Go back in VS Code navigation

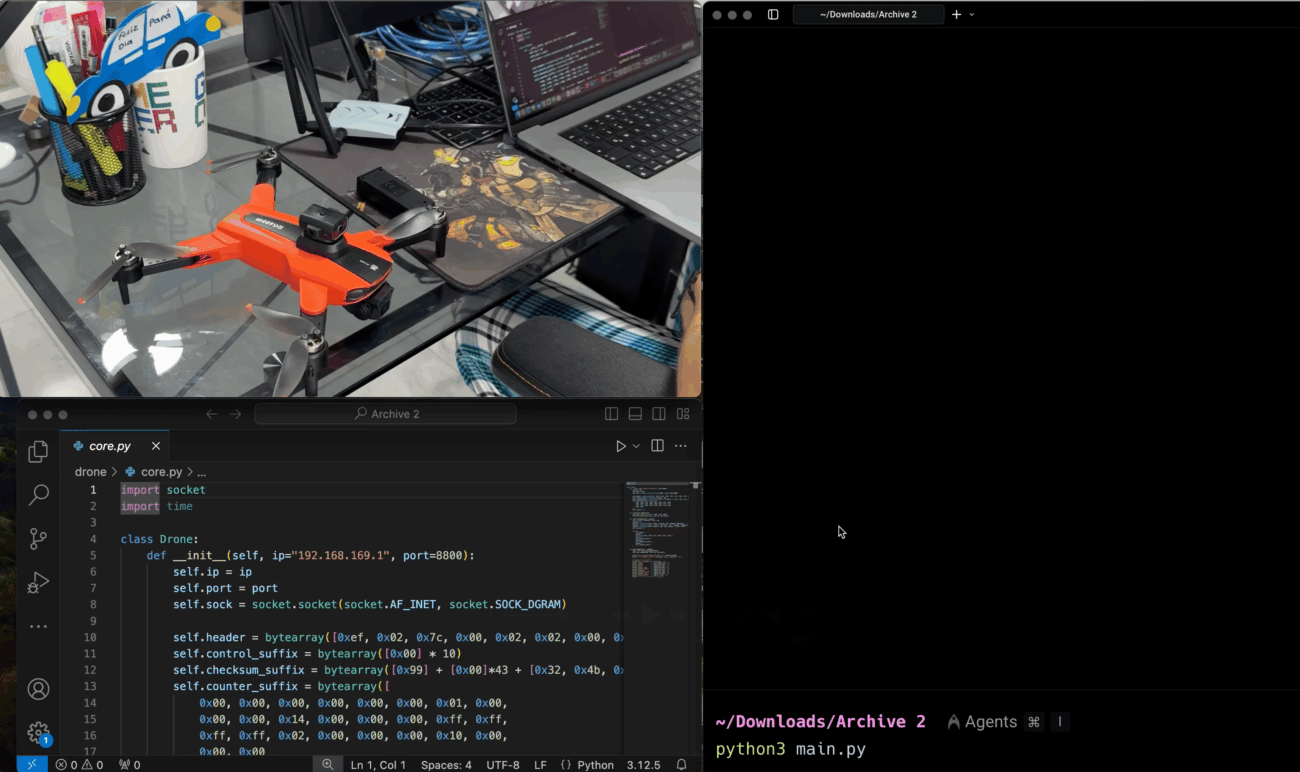(211, 414)
